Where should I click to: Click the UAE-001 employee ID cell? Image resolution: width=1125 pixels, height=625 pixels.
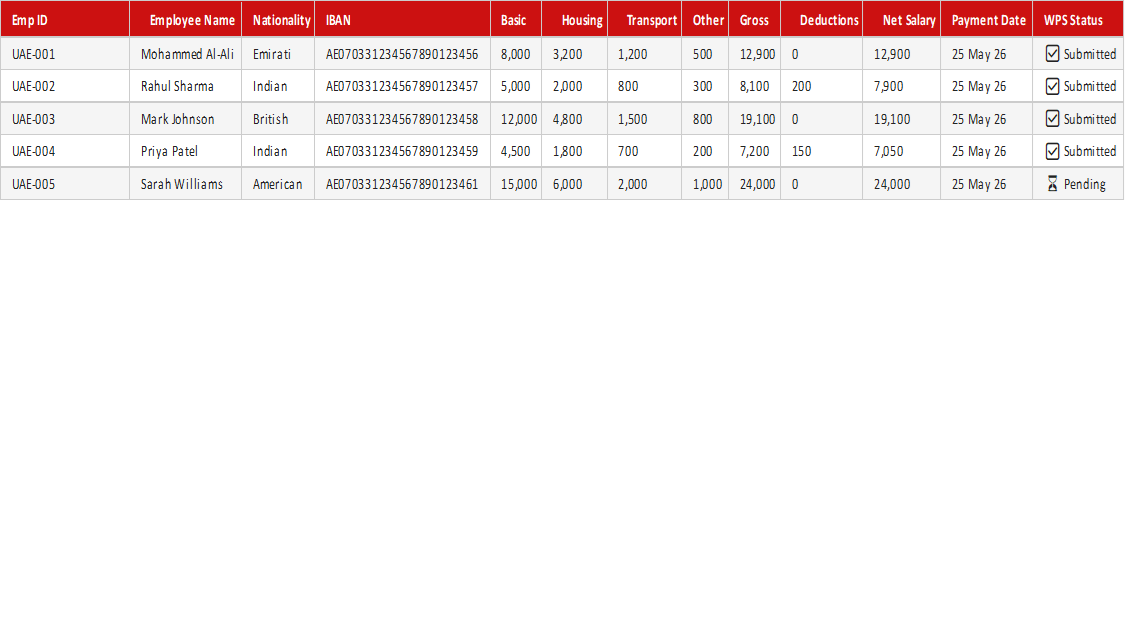(x=65, y=54)
